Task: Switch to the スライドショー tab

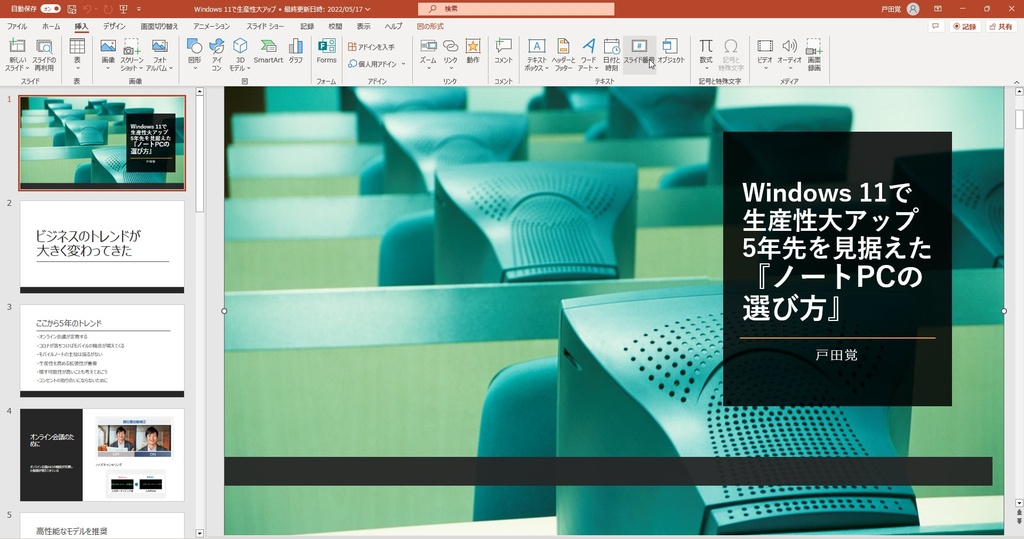Action: tap(265, 26)
